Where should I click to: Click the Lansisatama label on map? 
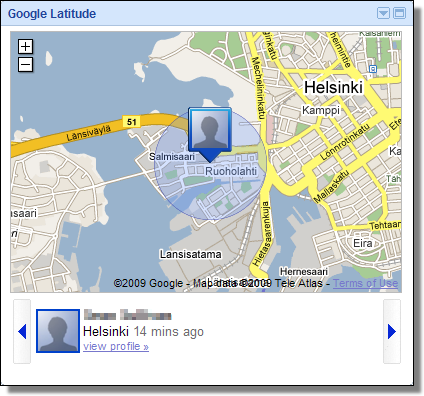click(191, 254)
